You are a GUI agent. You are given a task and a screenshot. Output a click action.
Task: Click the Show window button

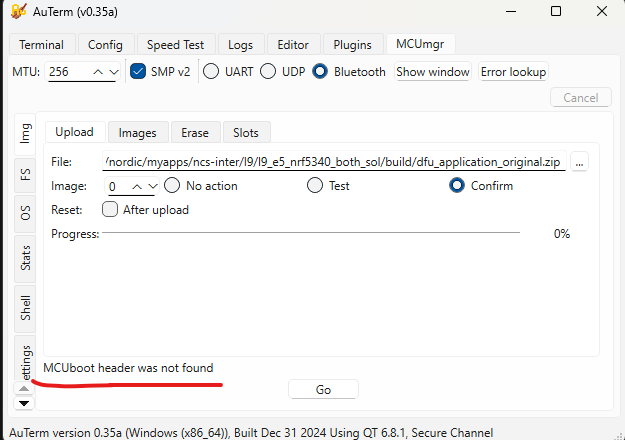pyautogui.click(x=433, y=72)
